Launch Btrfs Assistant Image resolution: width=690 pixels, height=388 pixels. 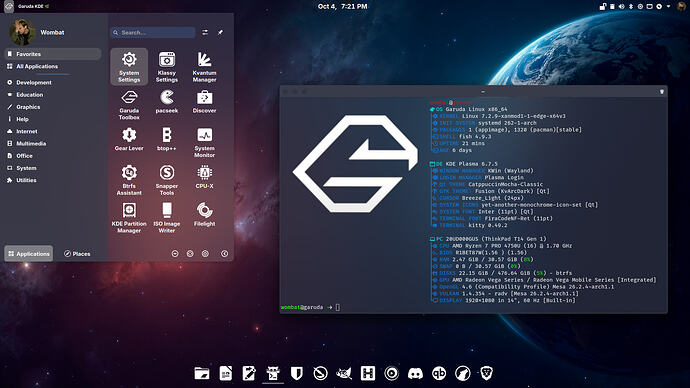tap(129, 179)
